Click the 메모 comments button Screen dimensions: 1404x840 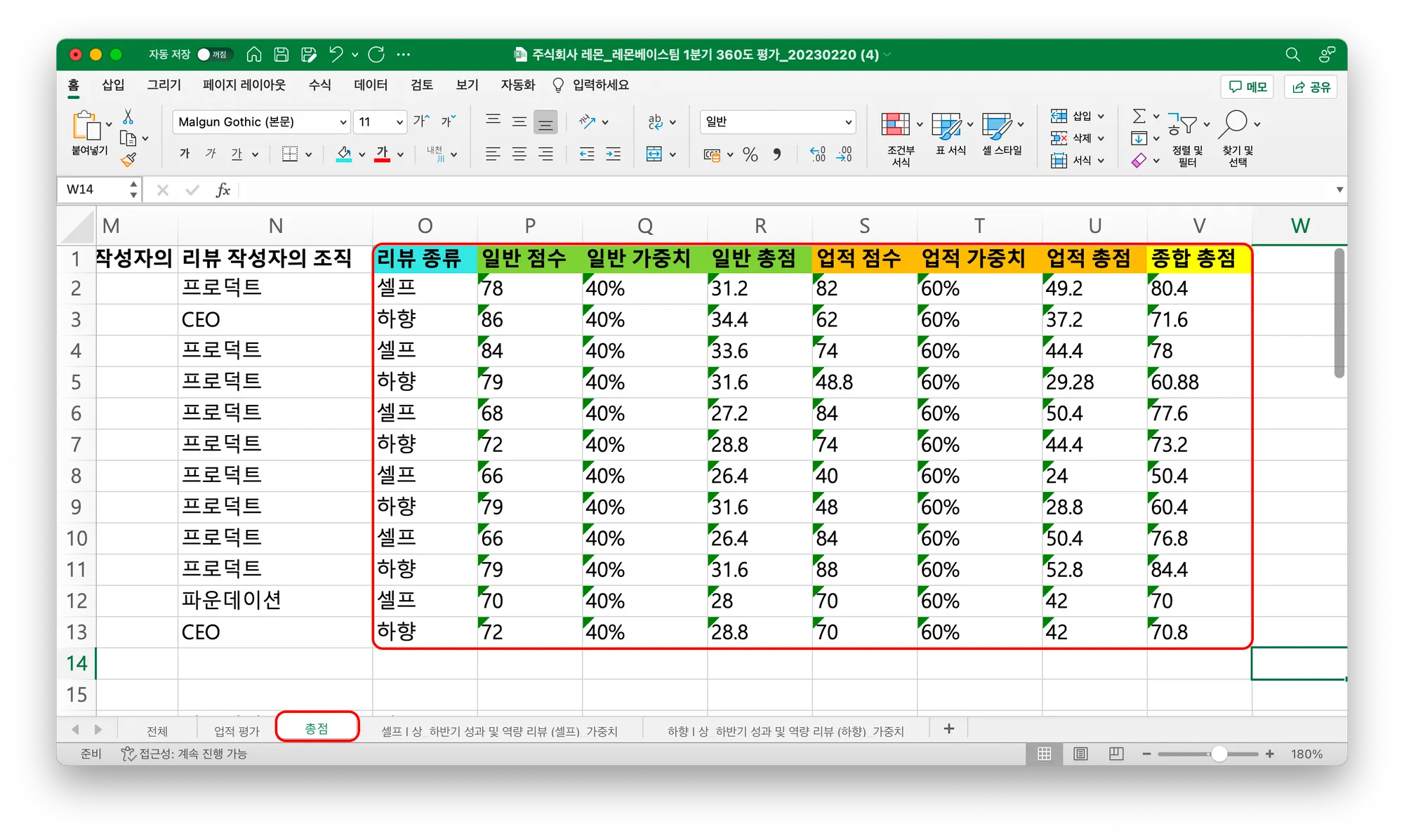1247,87
